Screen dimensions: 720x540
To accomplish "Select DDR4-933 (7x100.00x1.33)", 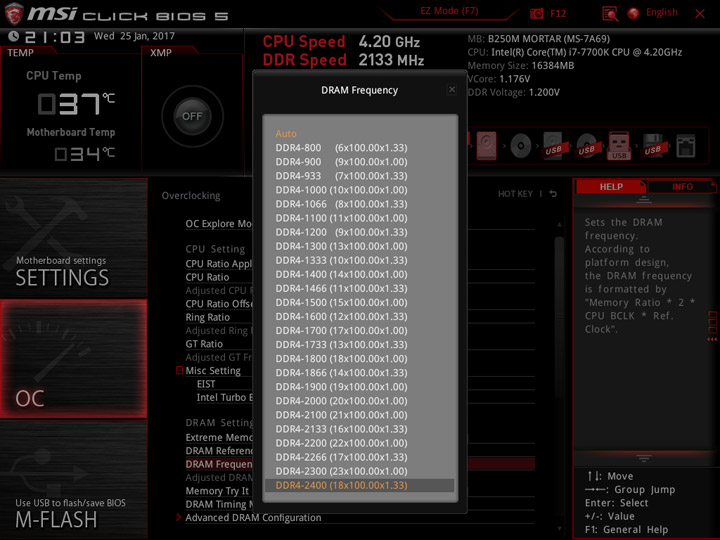I will (341, 176).
